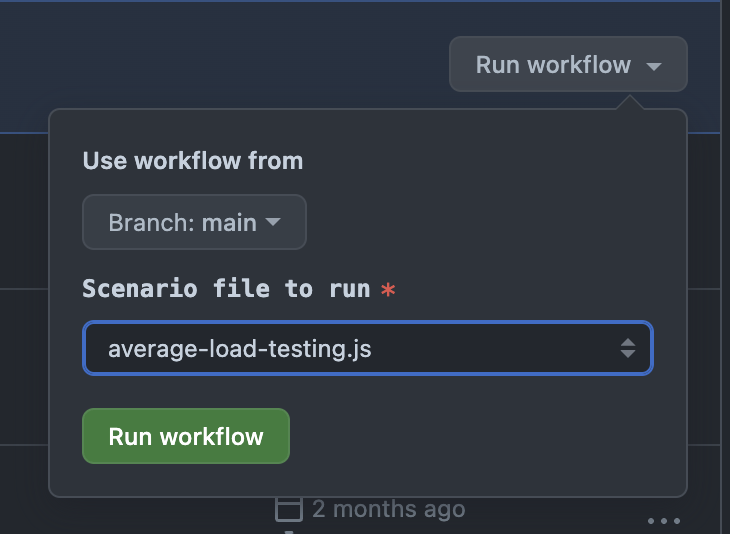The width and height of the screenshot is (730, 534).
Task: Click the popover's upward pointer arrow
Action: tap(629, 102)
